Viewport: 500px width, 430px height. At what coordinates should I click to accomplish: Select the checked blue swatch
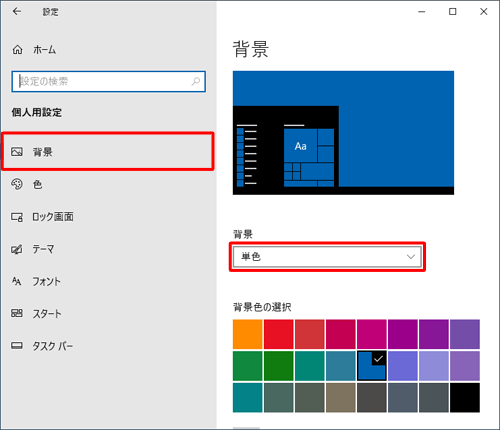click(x=372, y=366)
